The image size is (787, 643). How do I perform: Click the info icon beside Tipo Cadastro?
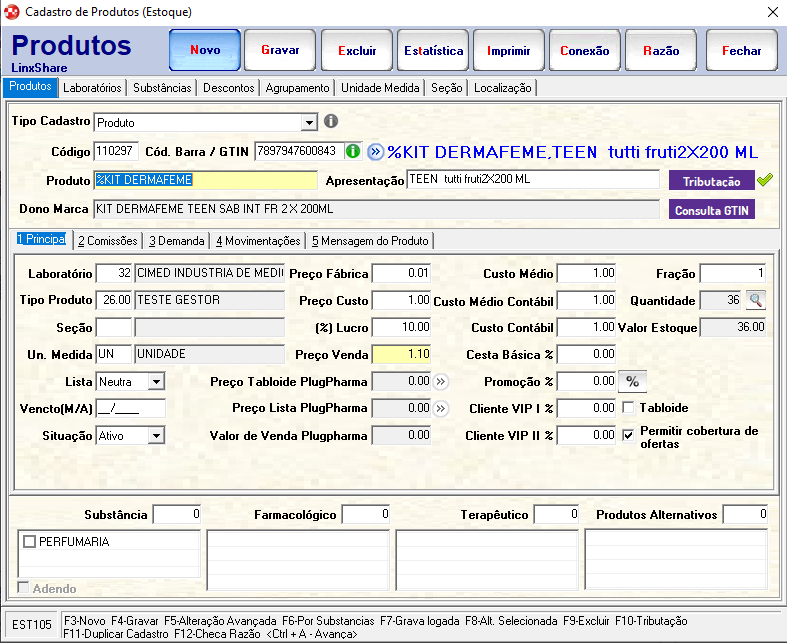pos(331,122)
